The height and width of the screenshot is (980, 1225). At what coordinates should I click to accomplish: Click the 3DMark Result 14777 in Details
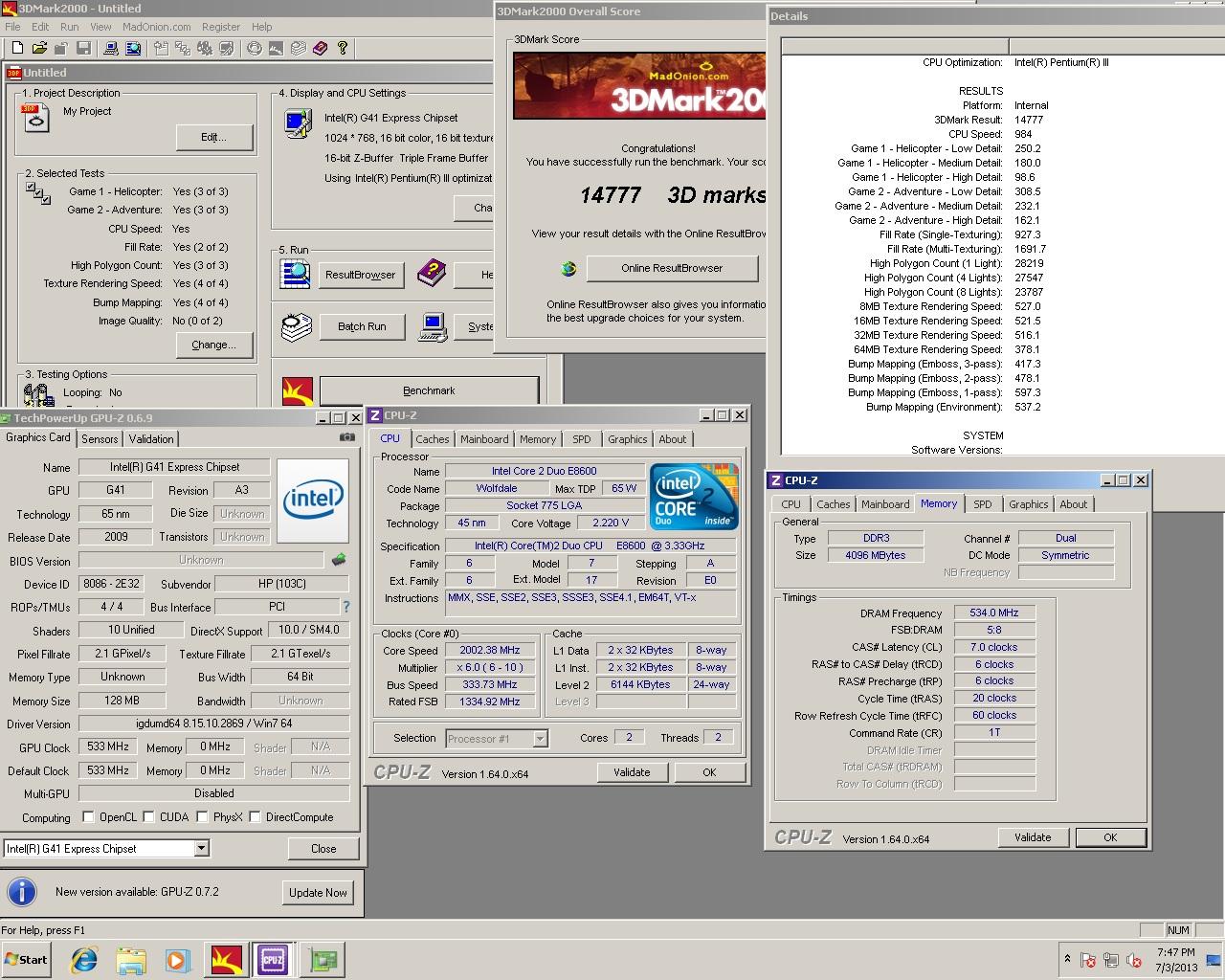pyautogui.click(x=1029, y=120)
